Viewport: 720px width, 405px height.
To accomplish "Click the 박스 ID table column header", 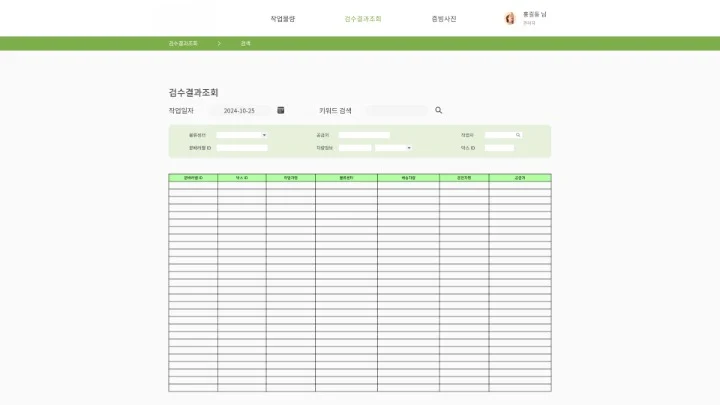I will 242,178.
